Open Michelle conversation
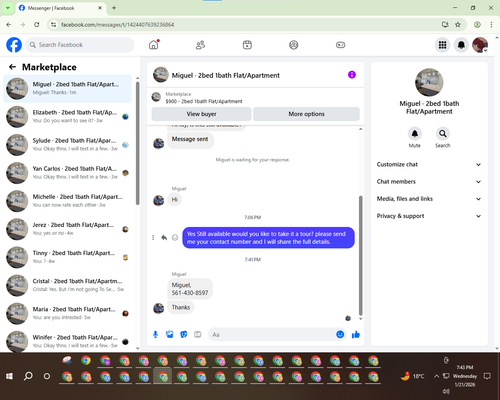500x400 pixels. click(67, 201)
